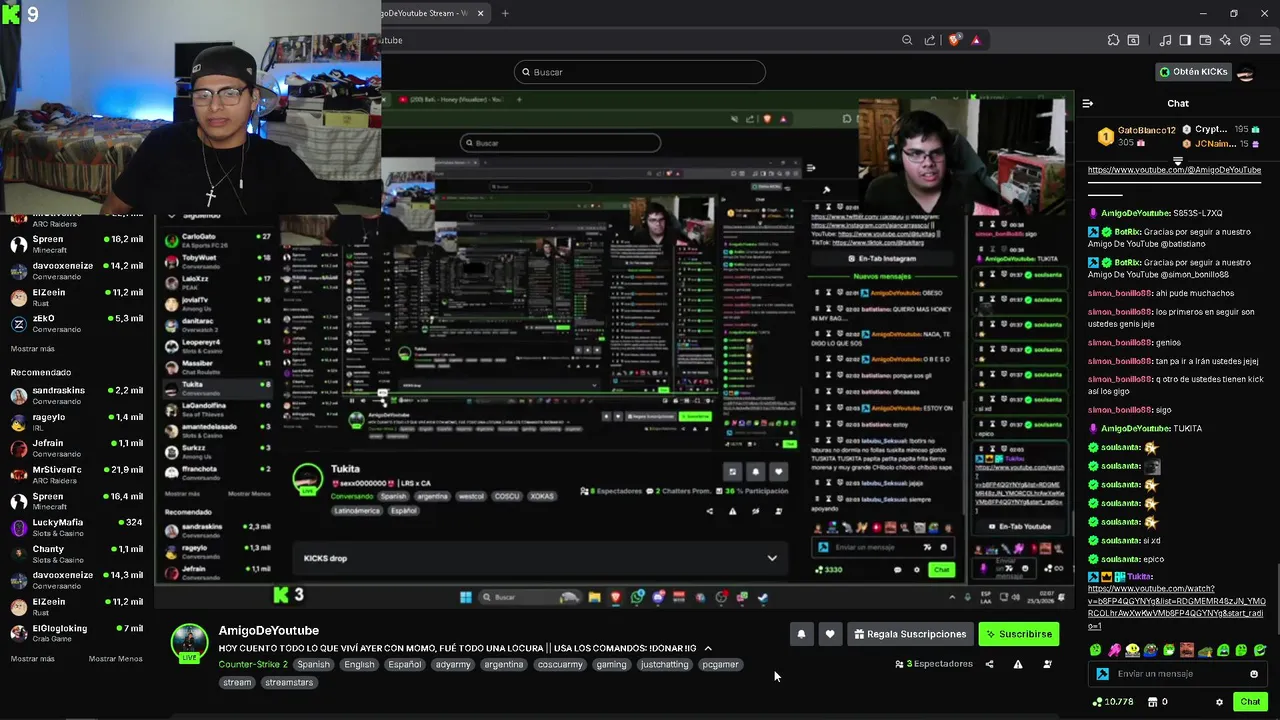Open the browser hamburger menu
The height and width of the screenshot is (720, 1280).
click(1265, 40)
